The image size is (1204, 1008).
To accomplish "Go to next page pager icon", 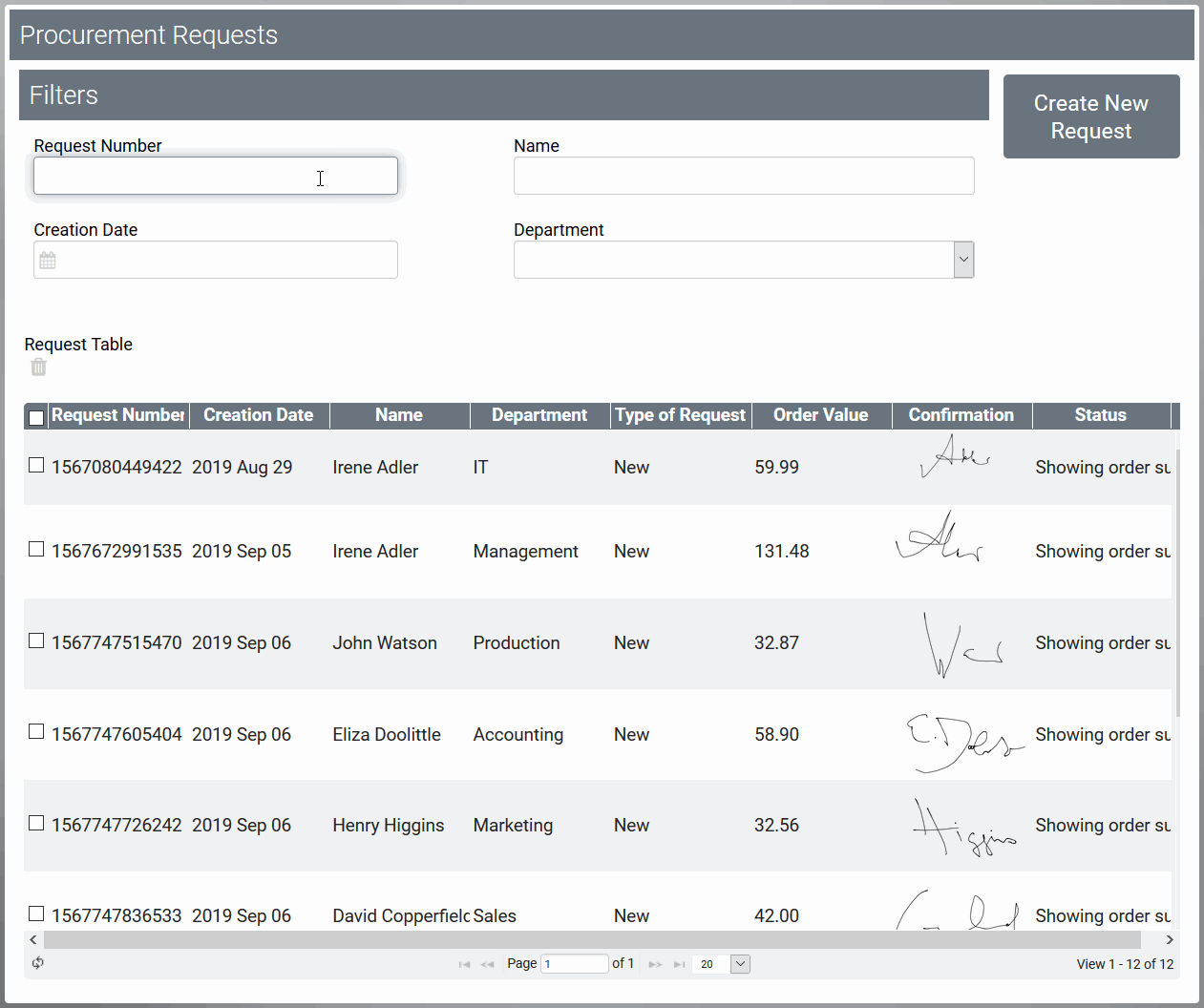I will tap(655, 964).
